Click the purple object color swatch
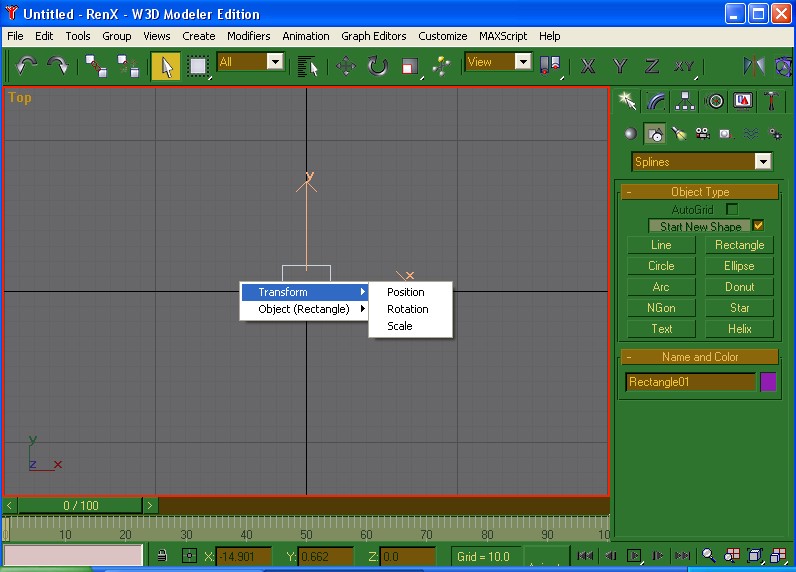The width and height of the screenshot is (796, 572). coord(768,382)
